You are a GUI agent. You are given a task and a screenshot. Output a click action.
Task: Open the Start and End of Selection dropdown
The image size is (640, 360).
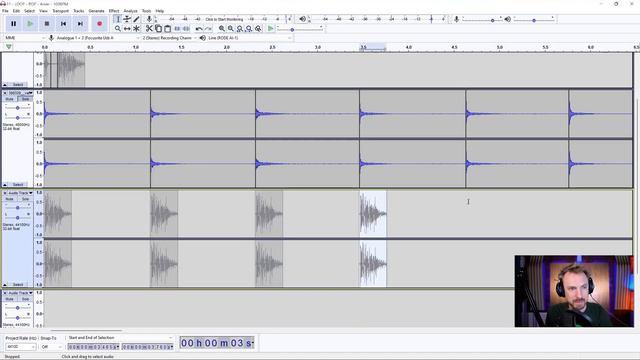120,338
